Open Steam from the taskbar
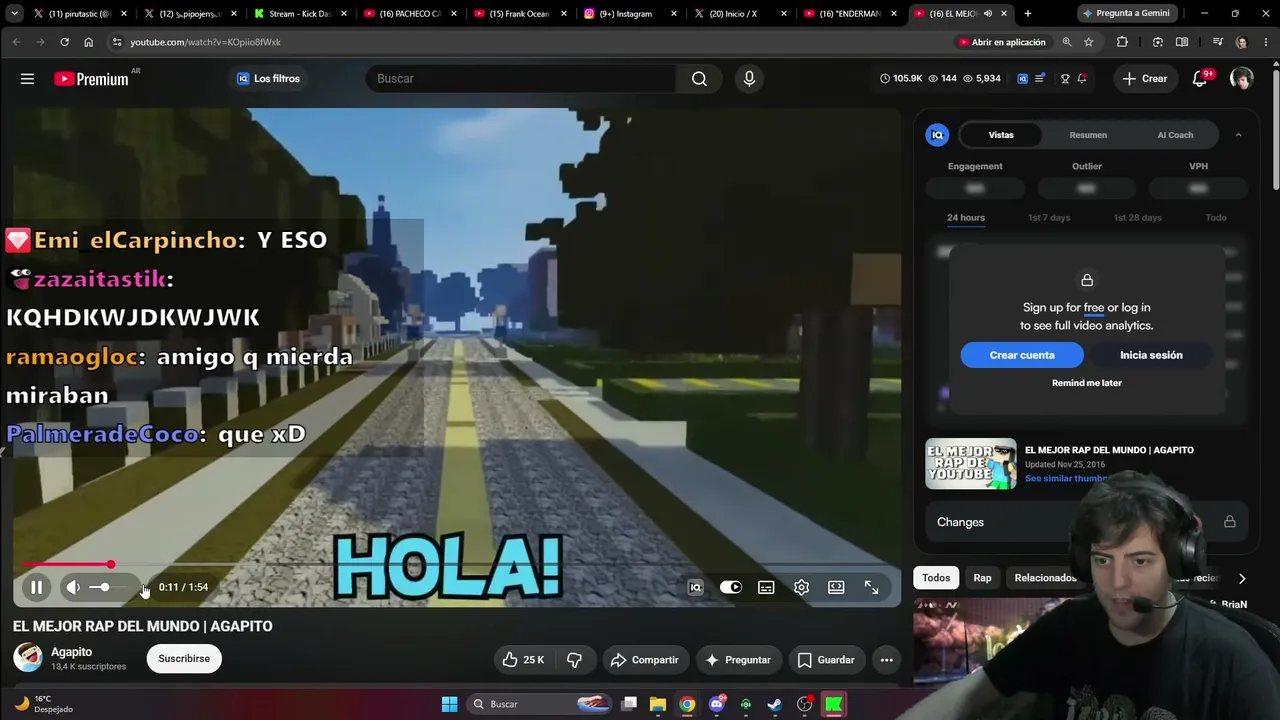The height and width of the screenshot is (720, 1280). click(775, 704)
